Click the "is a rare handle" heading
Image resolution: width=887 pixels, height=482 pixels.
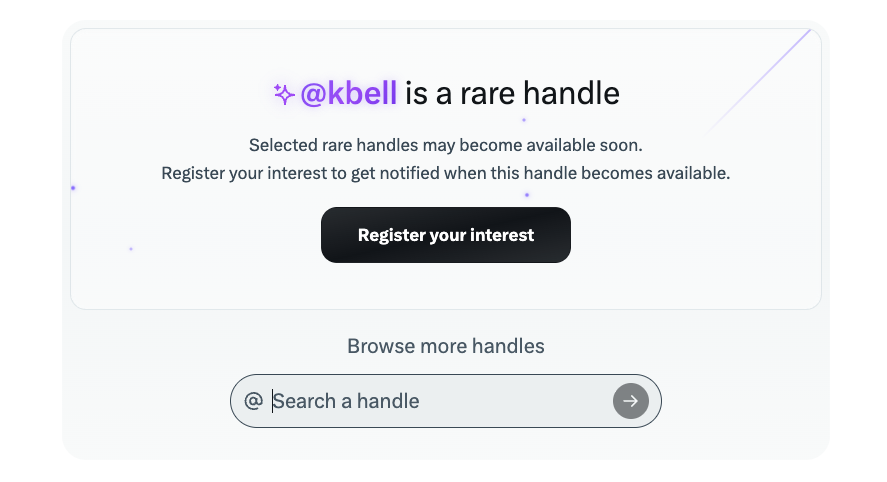pos(512,94)
